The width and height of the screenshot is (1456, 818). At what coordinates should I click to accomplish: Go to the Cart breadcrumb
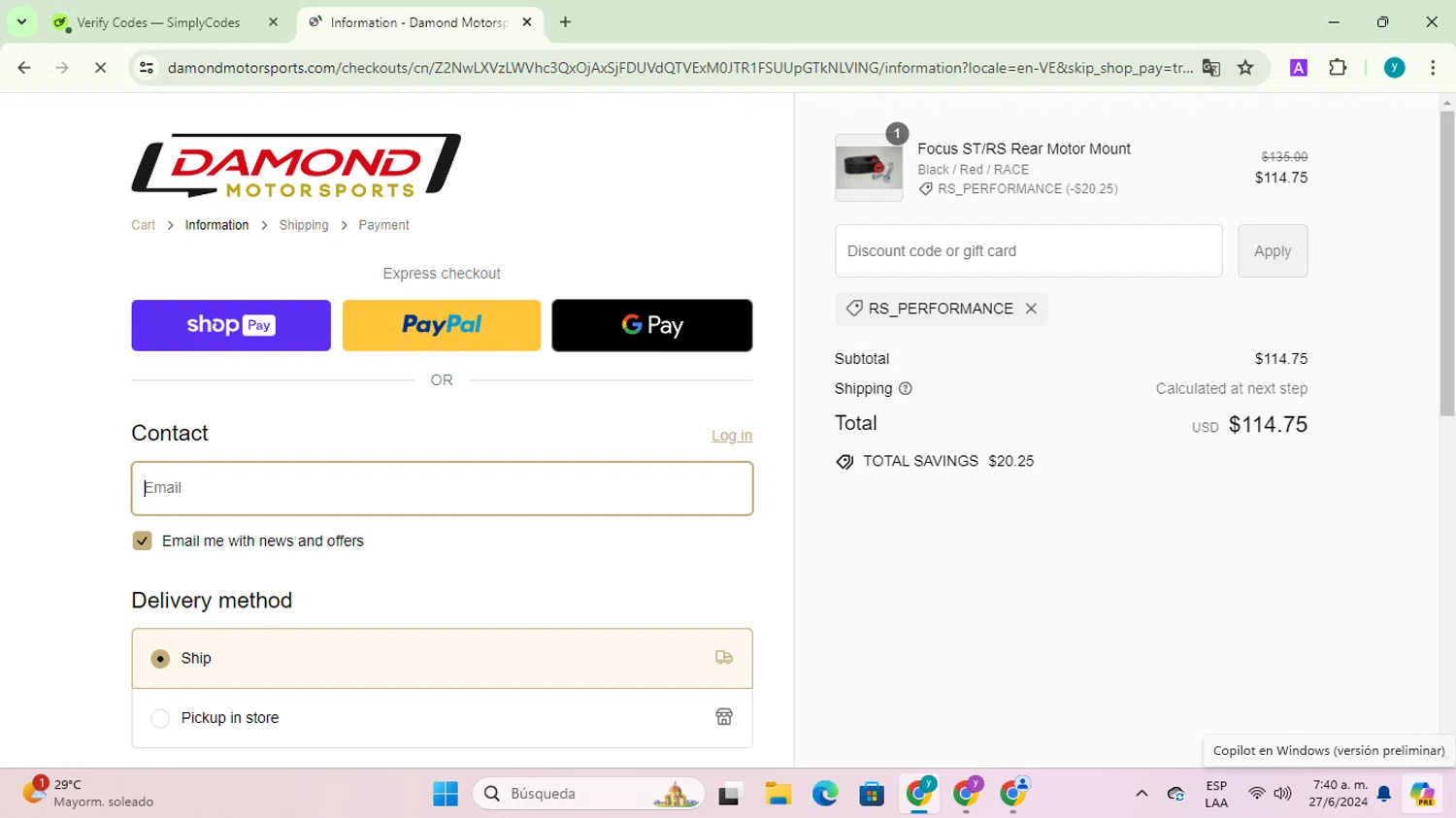[x=143, y=225]
